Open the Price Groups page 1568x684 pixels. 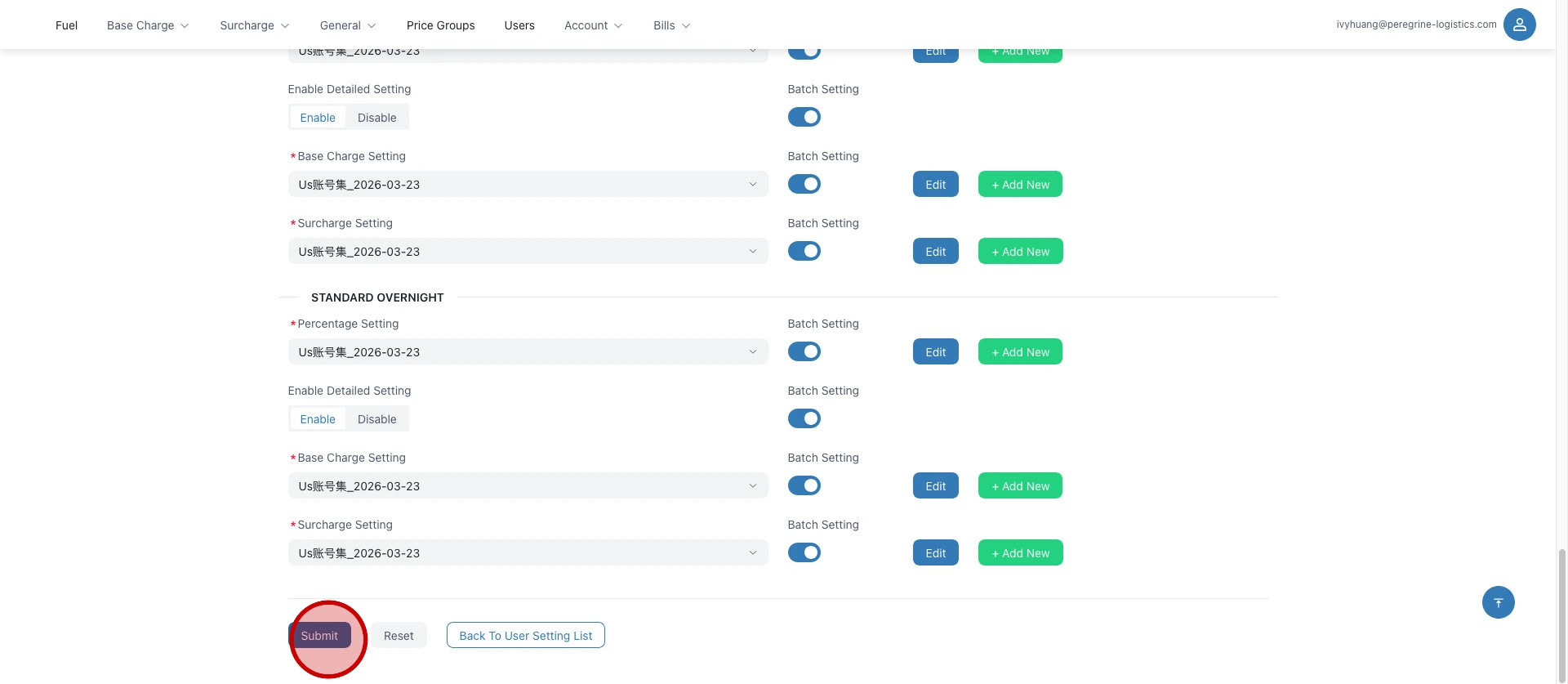pyautogui.click(x=440, y=25)
